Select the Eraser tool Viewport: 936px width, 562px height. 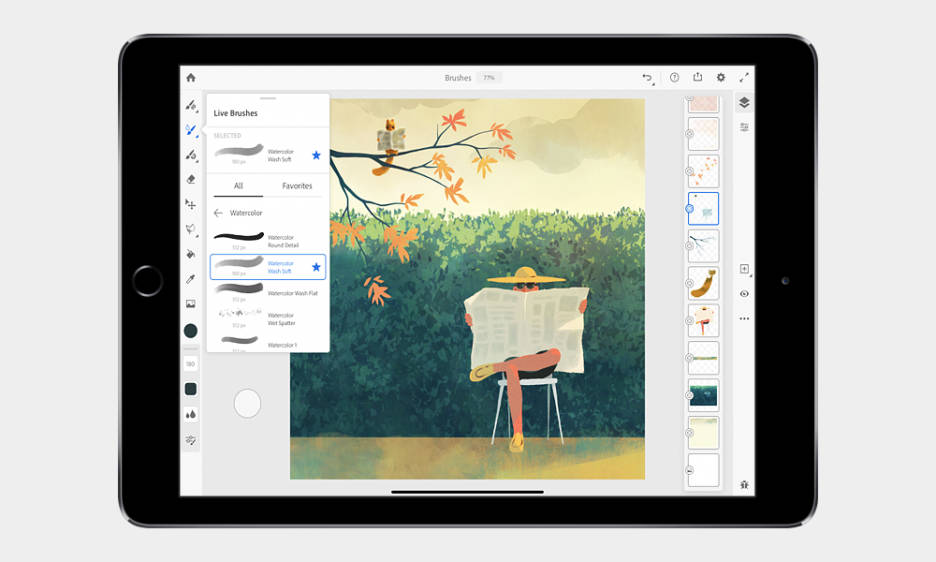pos(190,180)
